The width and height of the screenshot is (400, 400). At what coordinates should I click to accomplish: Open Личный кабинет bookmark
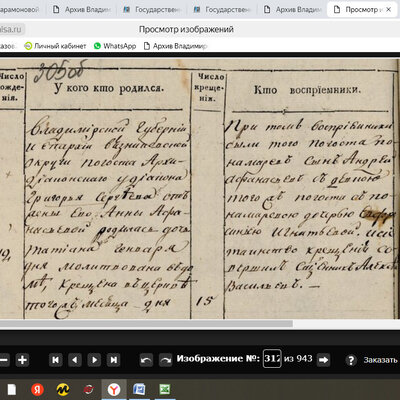click(x=55, y=46)
